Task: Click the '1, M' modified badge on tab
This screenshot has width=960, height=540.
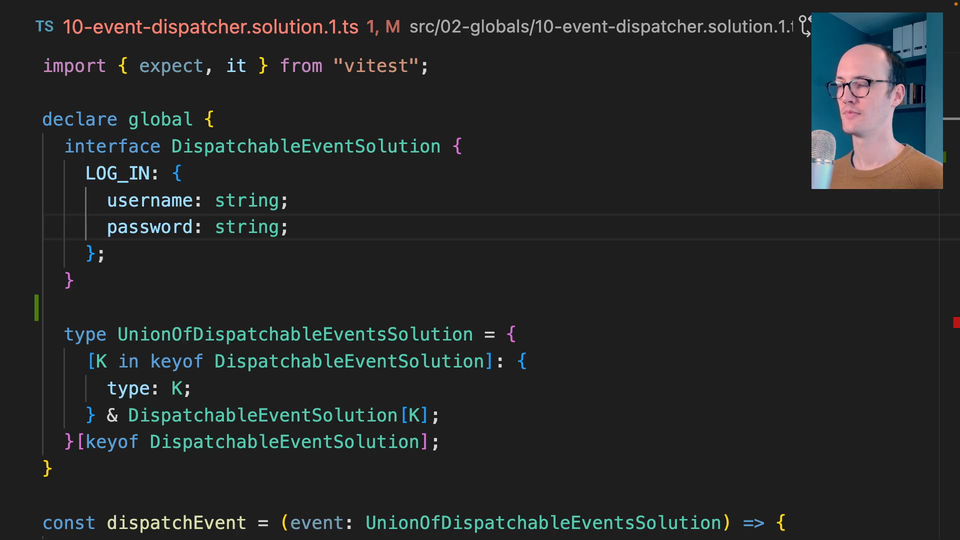Action: tap(383, 27)
